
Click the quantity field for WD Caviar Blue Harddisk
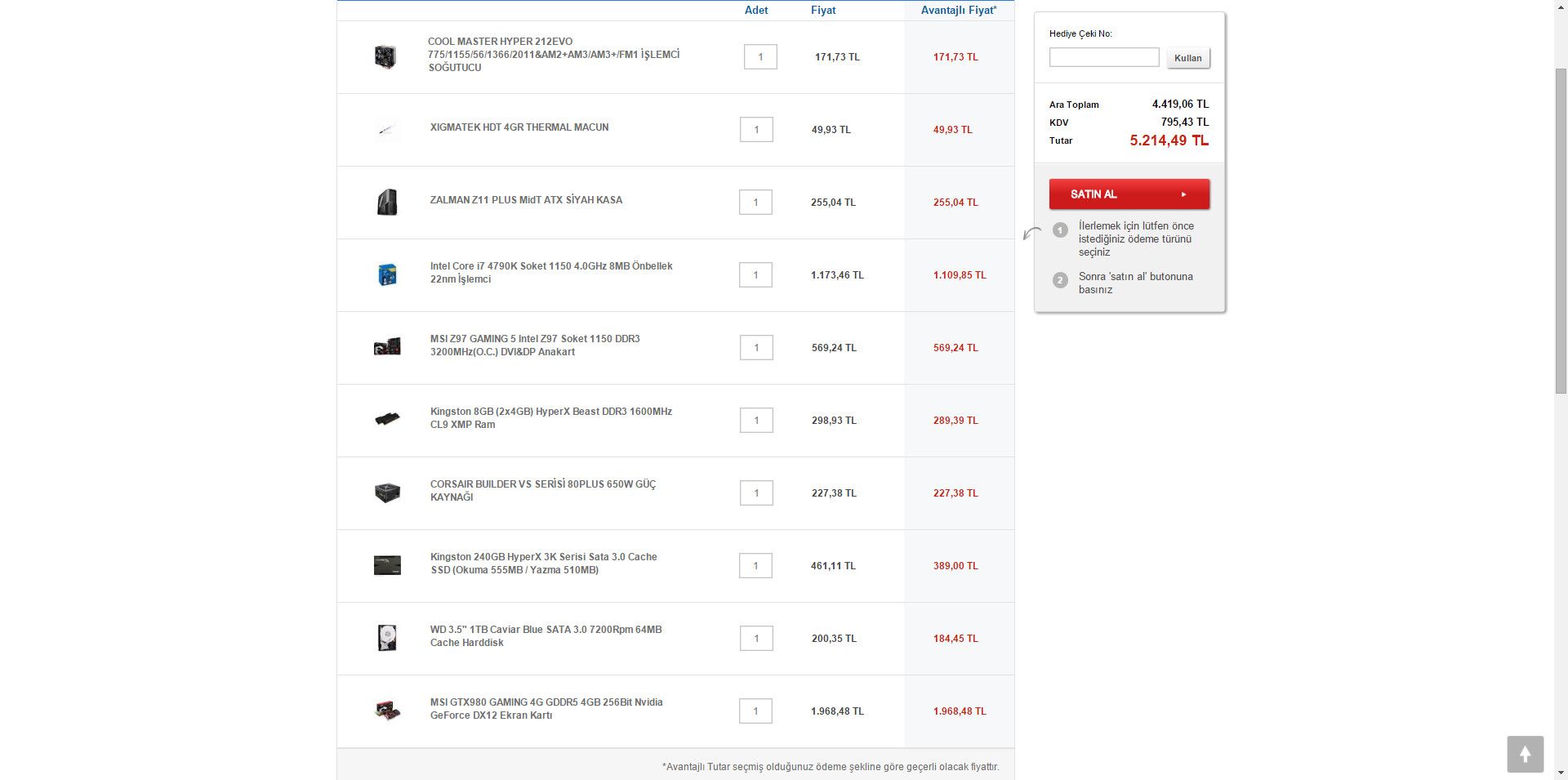pyautogui.click(x=756, y=638)
